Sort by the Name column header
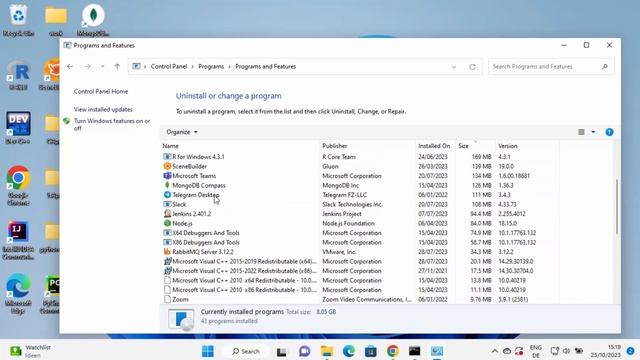 pyautogui.click(x=170, y=146)
